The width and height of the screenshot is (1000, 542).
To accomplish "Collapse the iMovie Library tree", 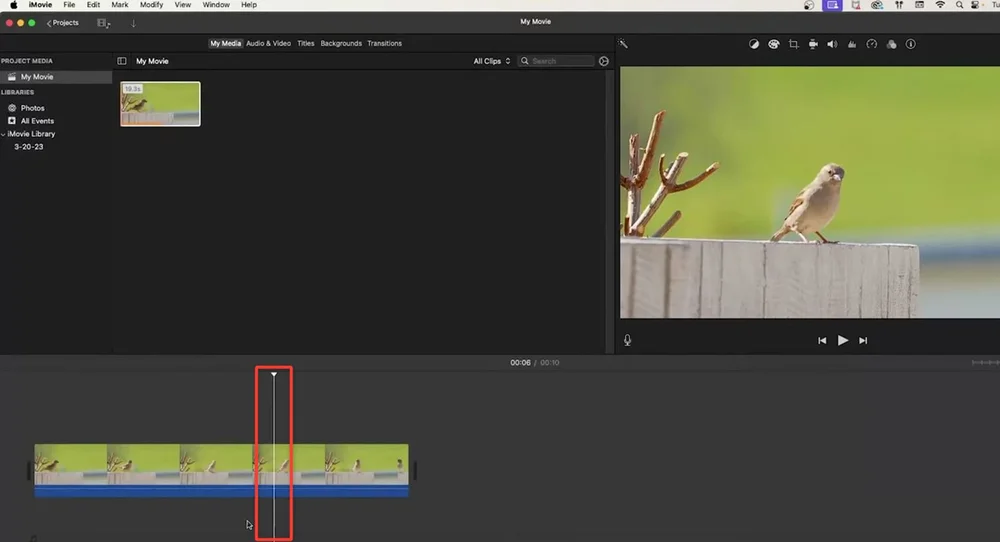I will click(x=4, y=134).
